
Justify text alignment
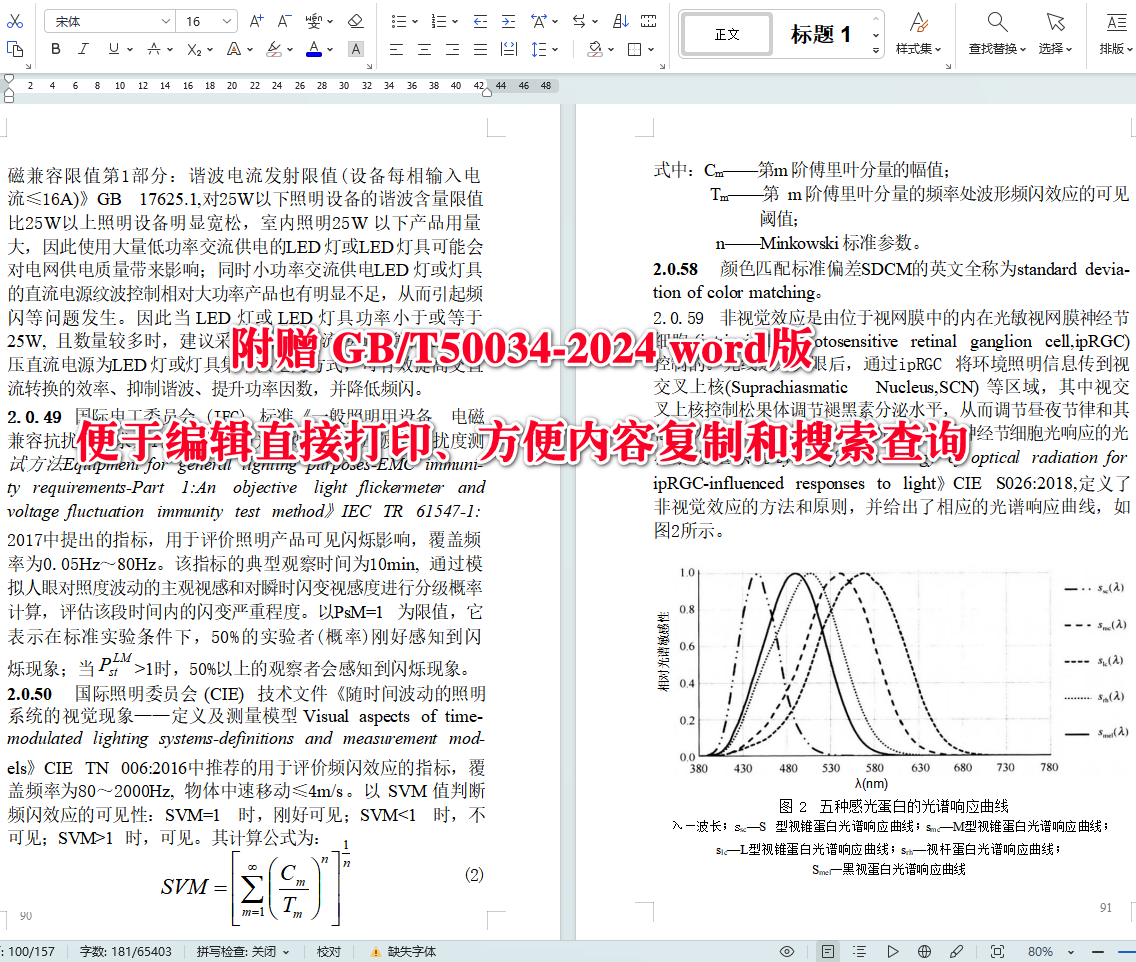(480, 49)
